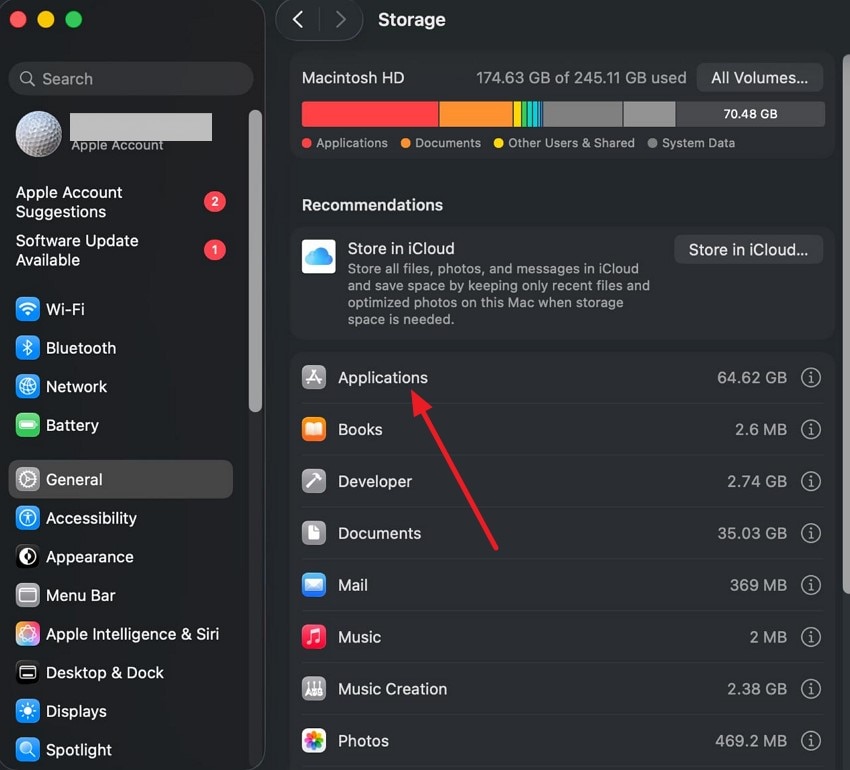Viewport: 850px width, 770px height.
Task: Click the Network globe icon
Action: click(27, 387)
